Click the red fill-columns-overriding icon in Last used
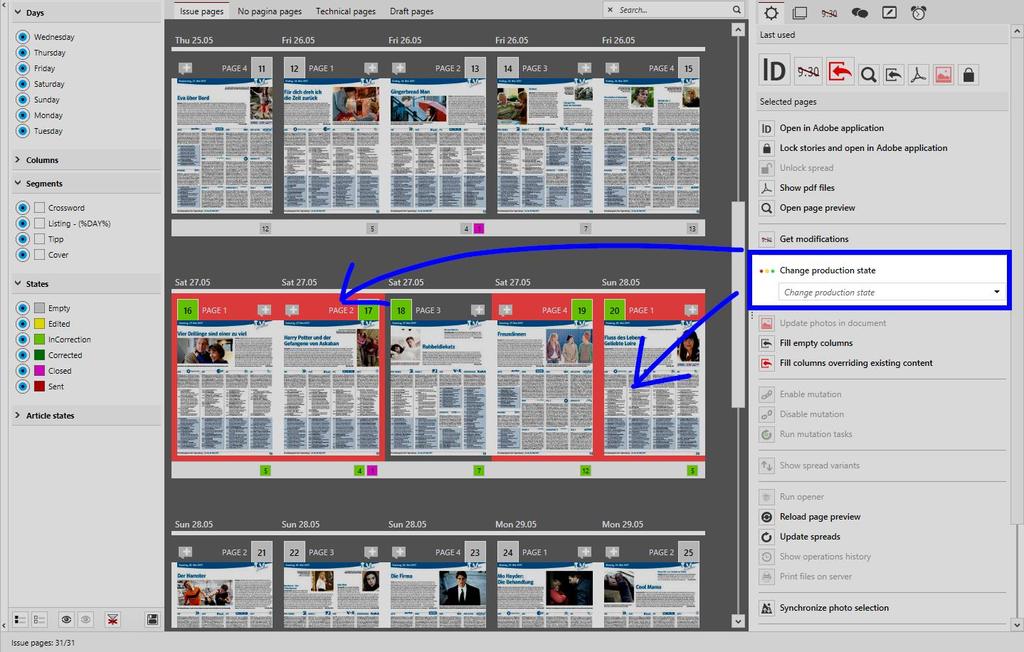 [x=839, y=71]
